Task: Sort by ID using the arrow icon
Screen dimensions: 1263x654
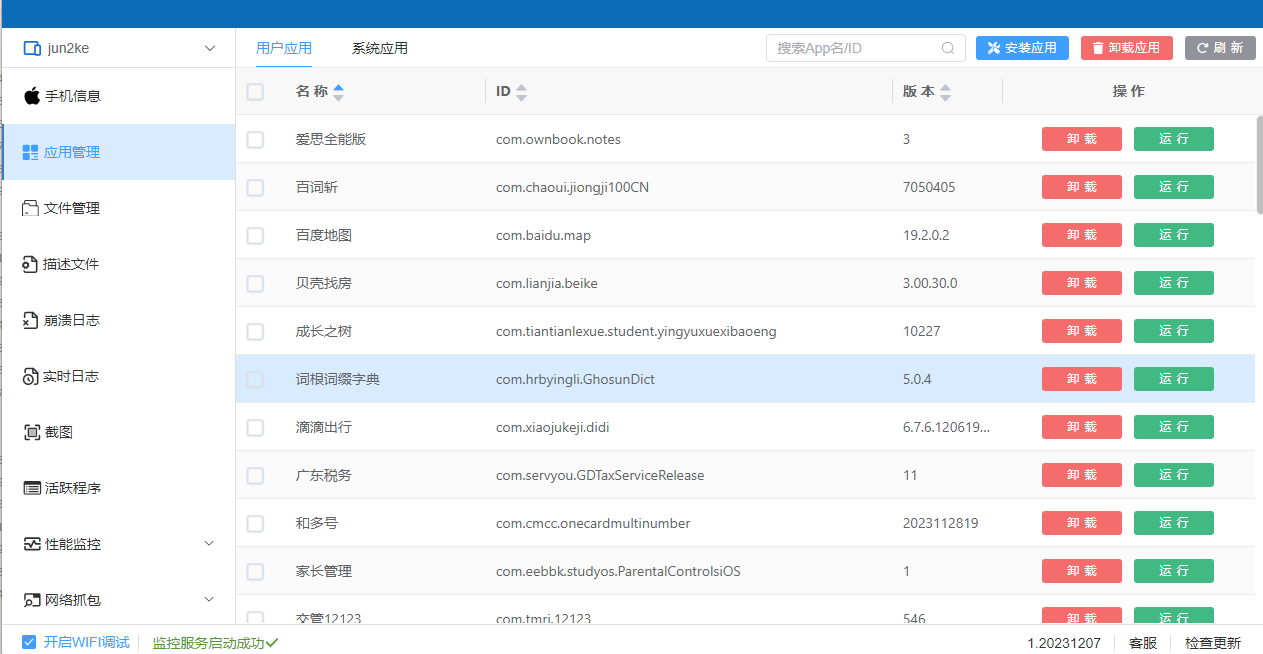Action: tap(521, 92)
